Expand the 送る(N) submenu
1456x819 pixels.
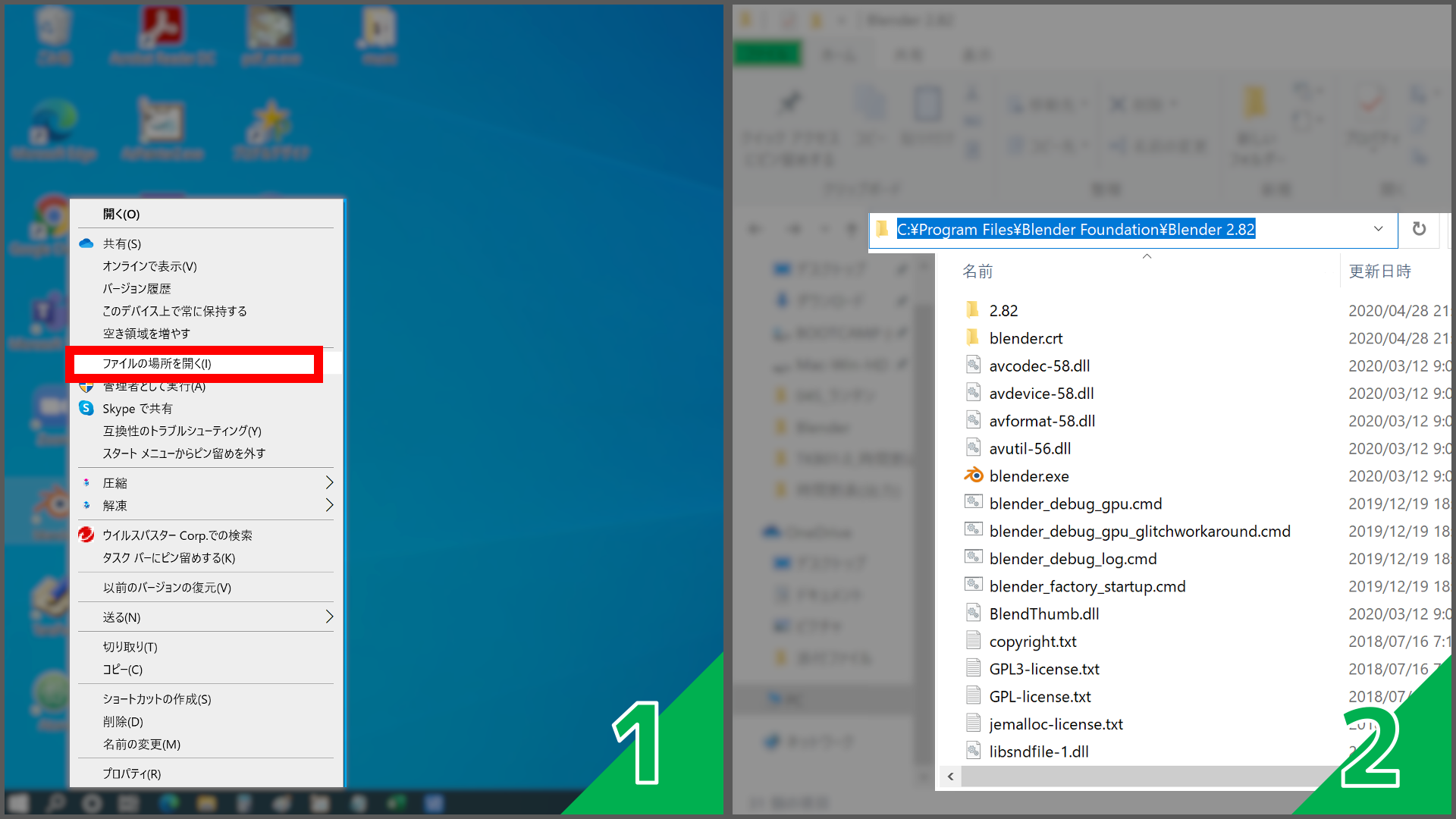point(329,617)
